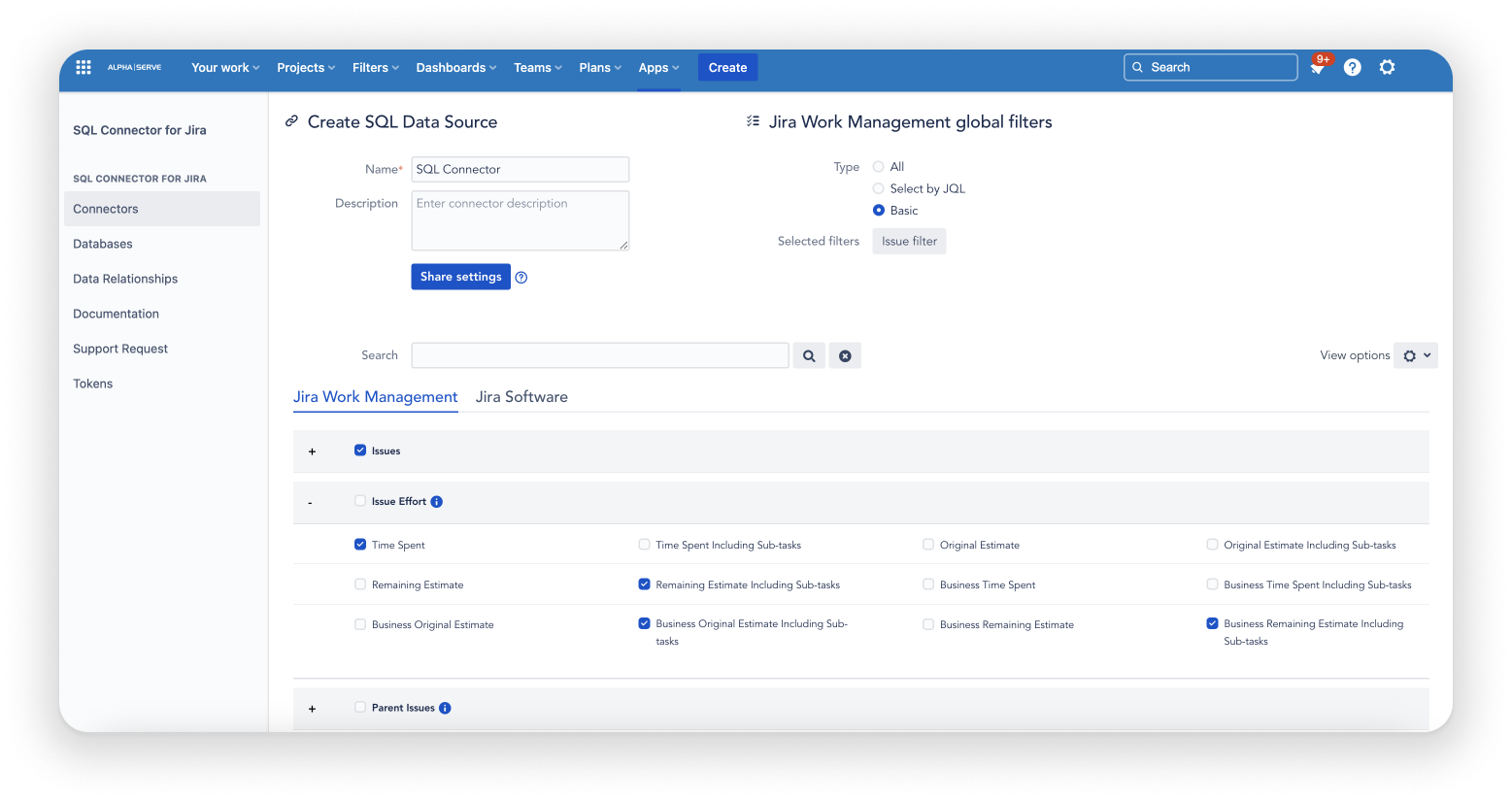This screenshot has width=1512, height=801.
Task: Click the Issue filter button under Selected filters
Action: click(x=909, y=241)
